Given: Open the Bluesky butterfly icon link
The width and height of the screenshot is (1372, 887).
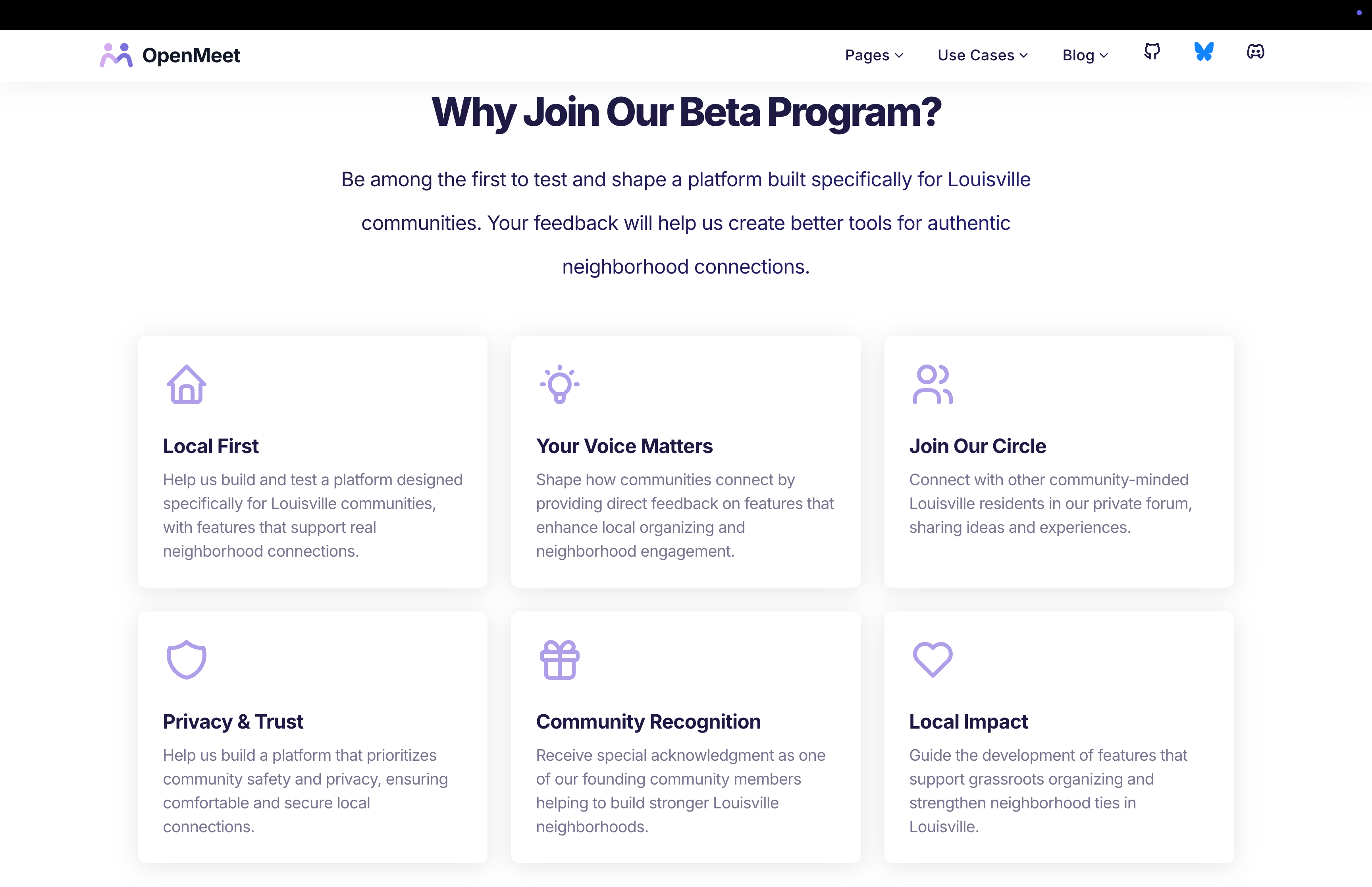Looking at the screenshot, I should [1203, 52].
